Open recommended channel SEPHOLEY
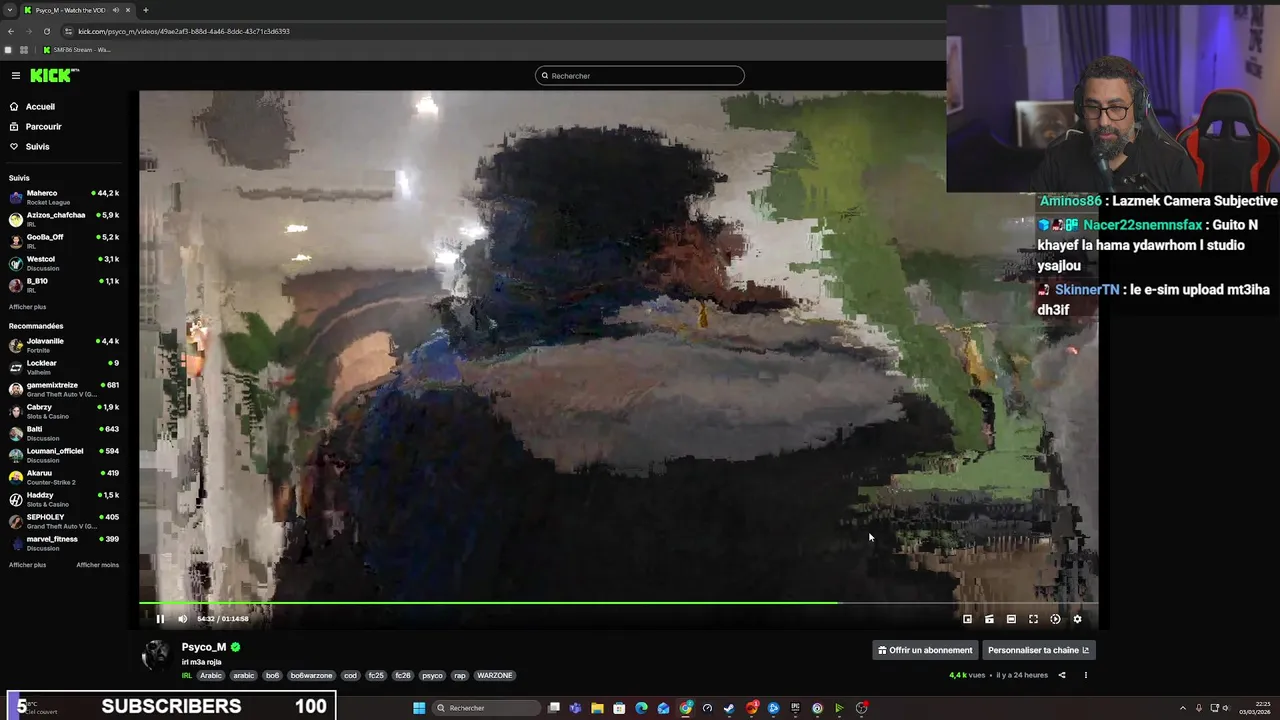 [x=64, y=521]
